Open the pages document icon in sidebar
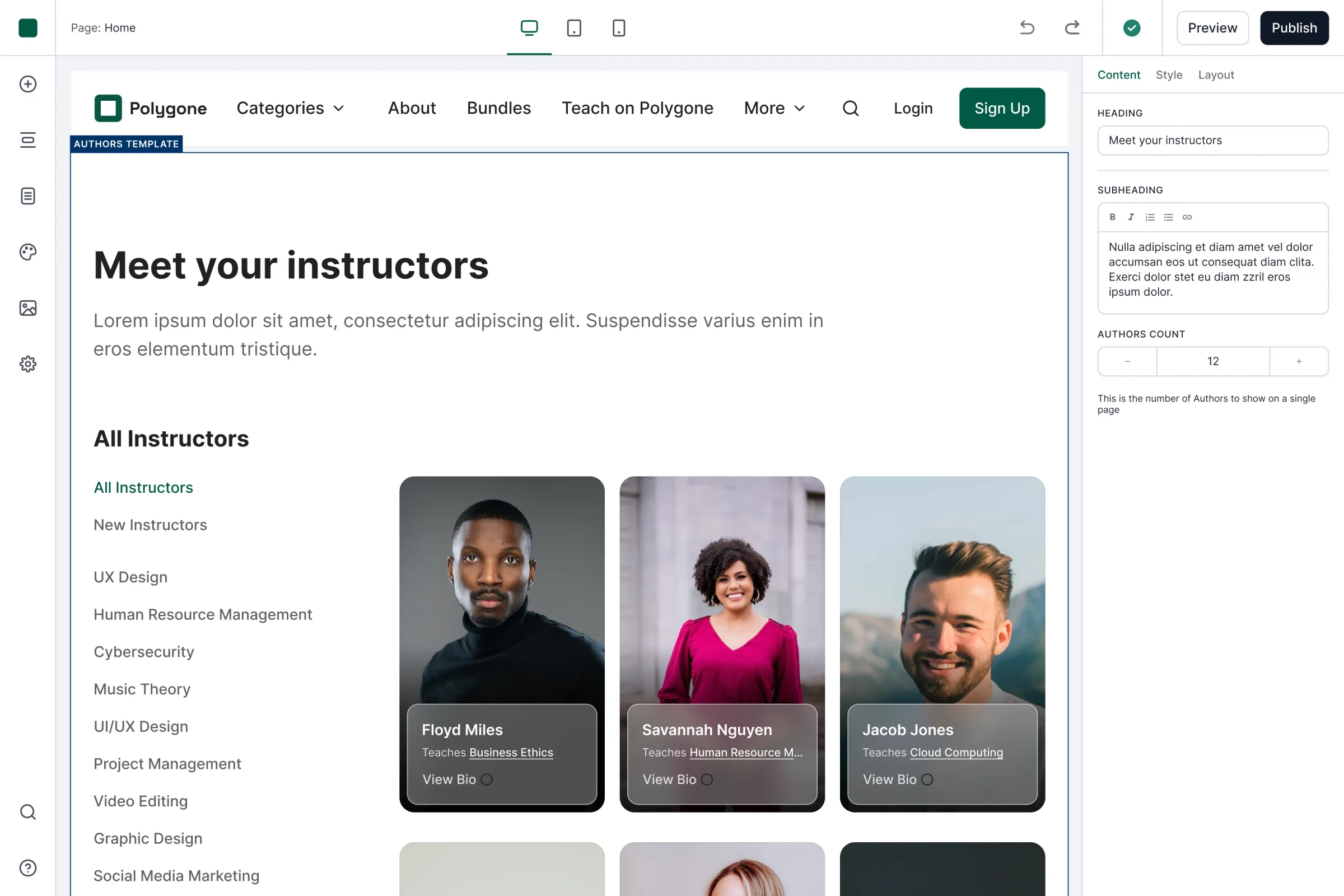Screen dimensions: 1344x896 [27, 196]
